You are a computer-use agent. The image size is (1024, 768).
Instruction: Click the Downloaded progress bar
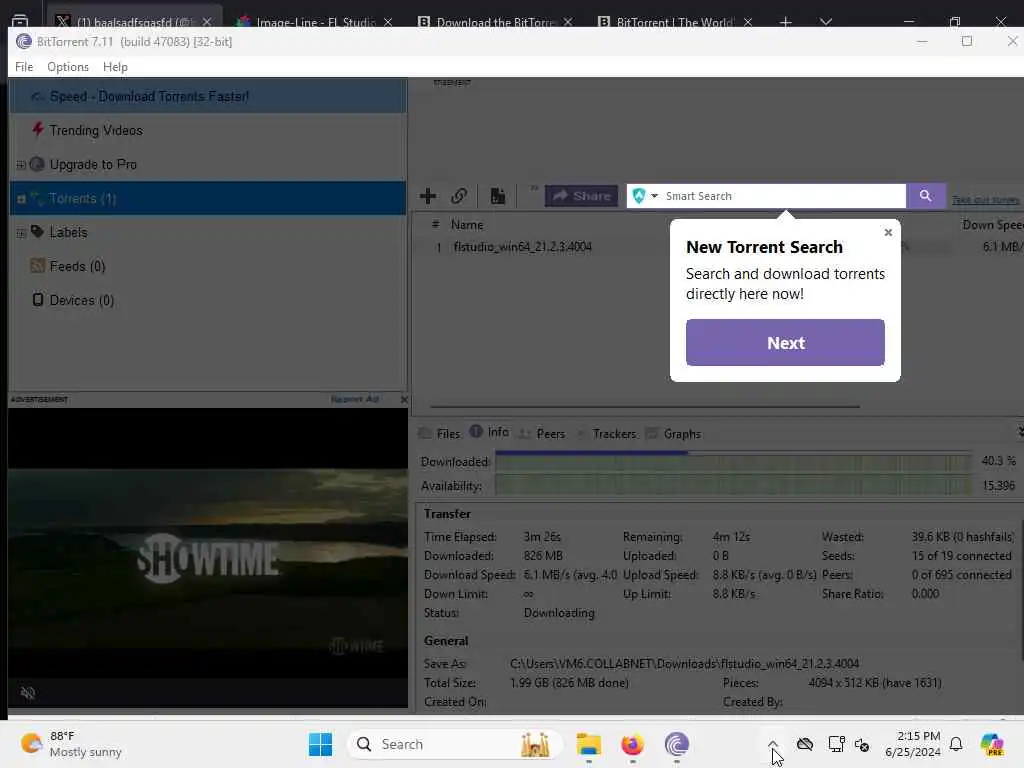pos(733,462)
